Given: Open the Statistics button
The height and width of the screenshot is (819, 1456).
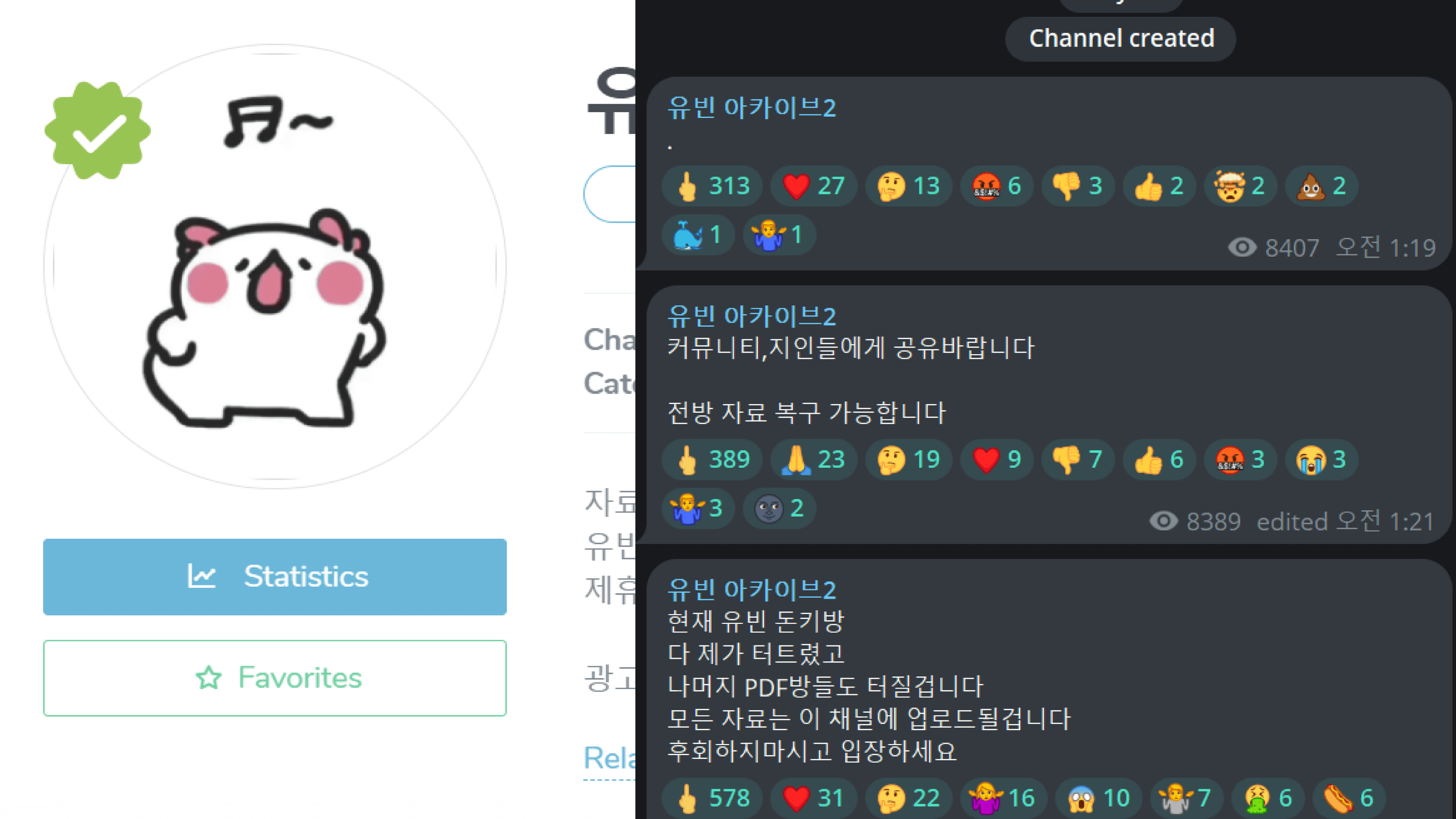Looking at the screenshot, I should [x=275, y=576].
